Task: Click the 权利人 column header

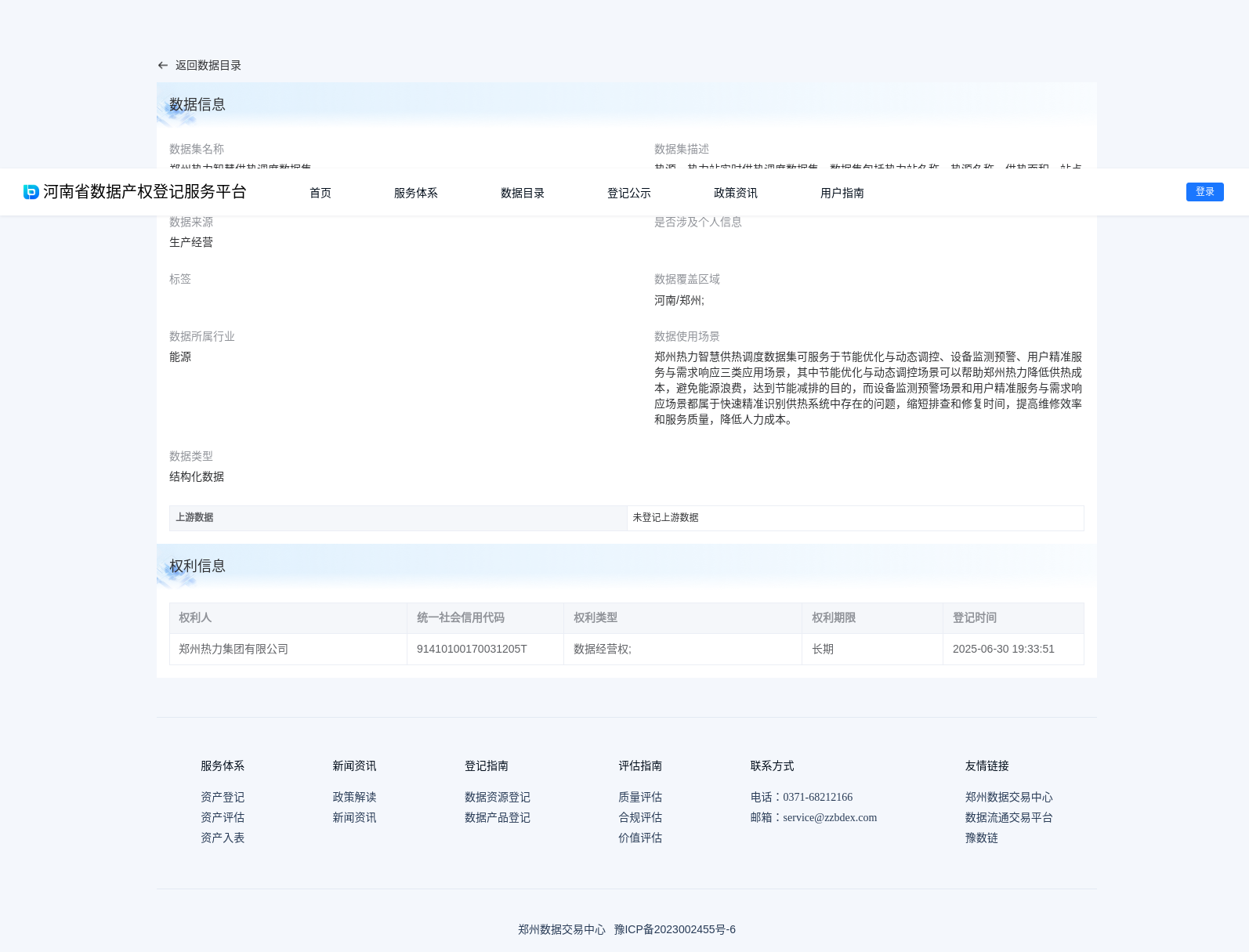Action: (288, 617)
